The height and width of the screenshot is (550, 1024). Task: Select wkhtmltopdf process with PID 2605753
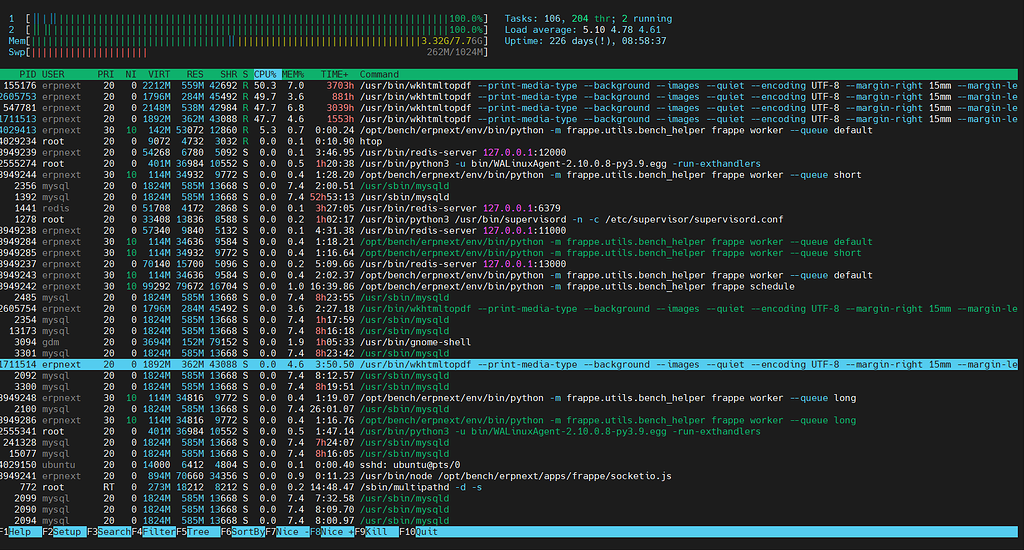point(509,97)
